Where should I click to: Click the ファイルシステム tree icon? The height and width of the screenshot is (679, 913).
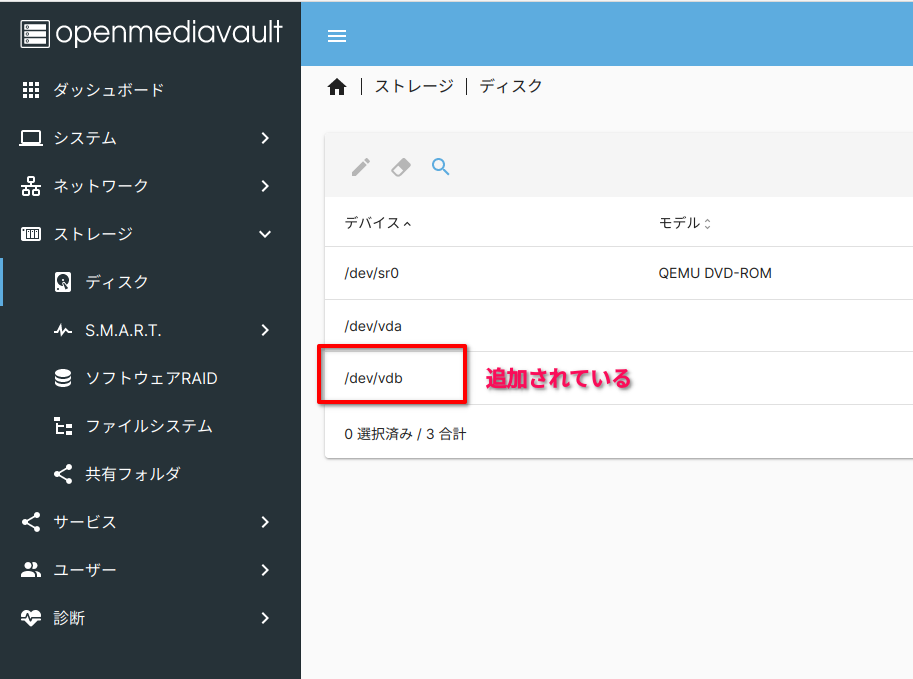pos(63,426)
